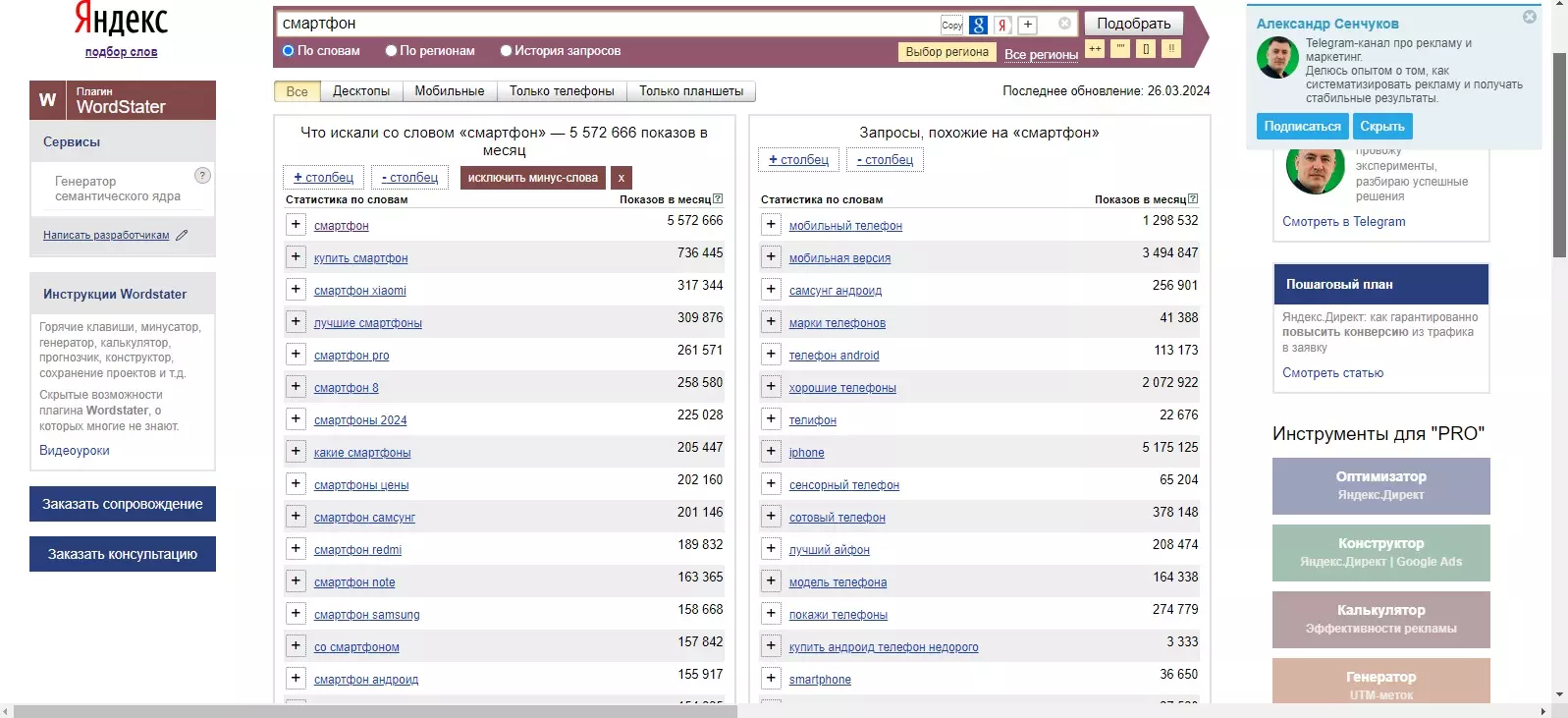
Task: Click the 'Подобрать' search button
Action: pyautogui.click(x=1134, y=24)
